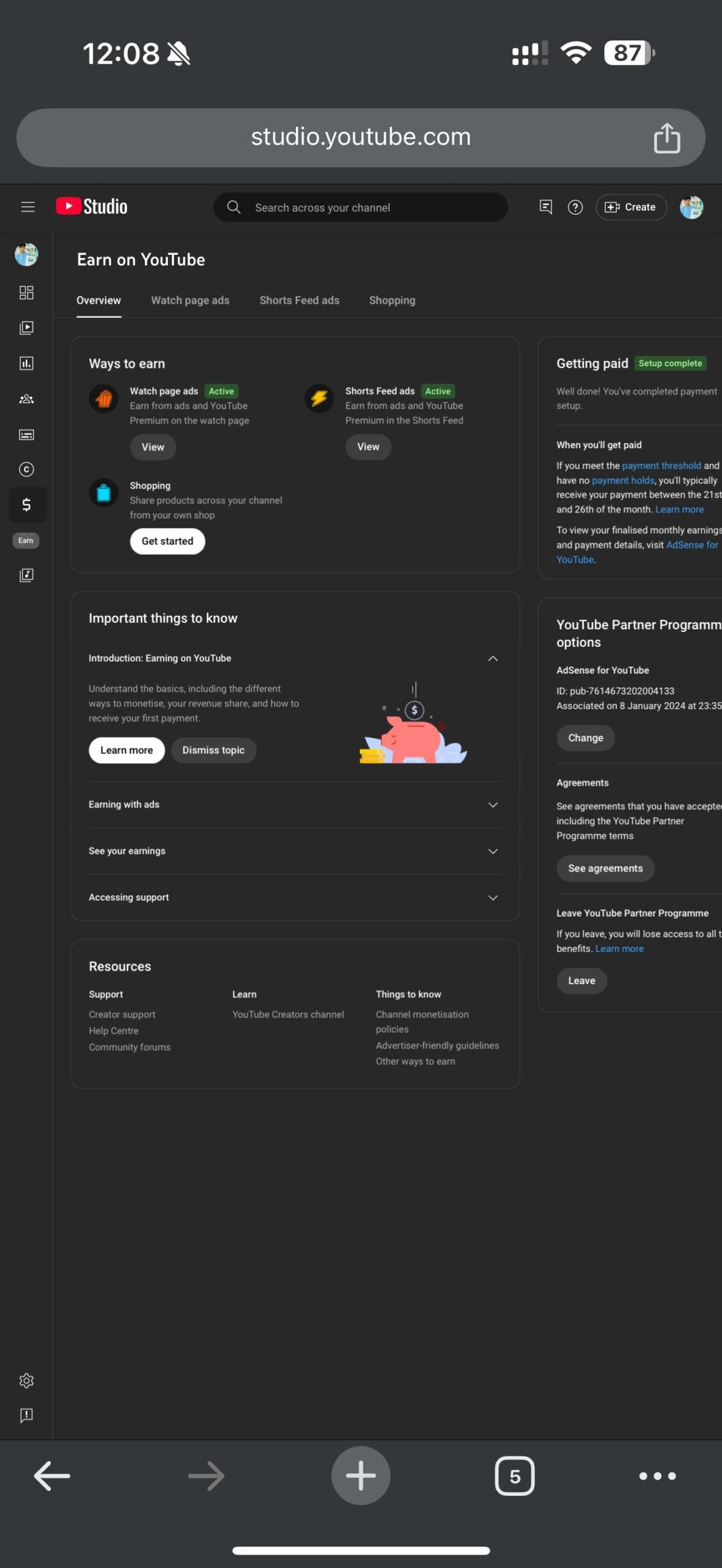
Task: Expand the See your earnings section
Action: (x=295, y=851)
